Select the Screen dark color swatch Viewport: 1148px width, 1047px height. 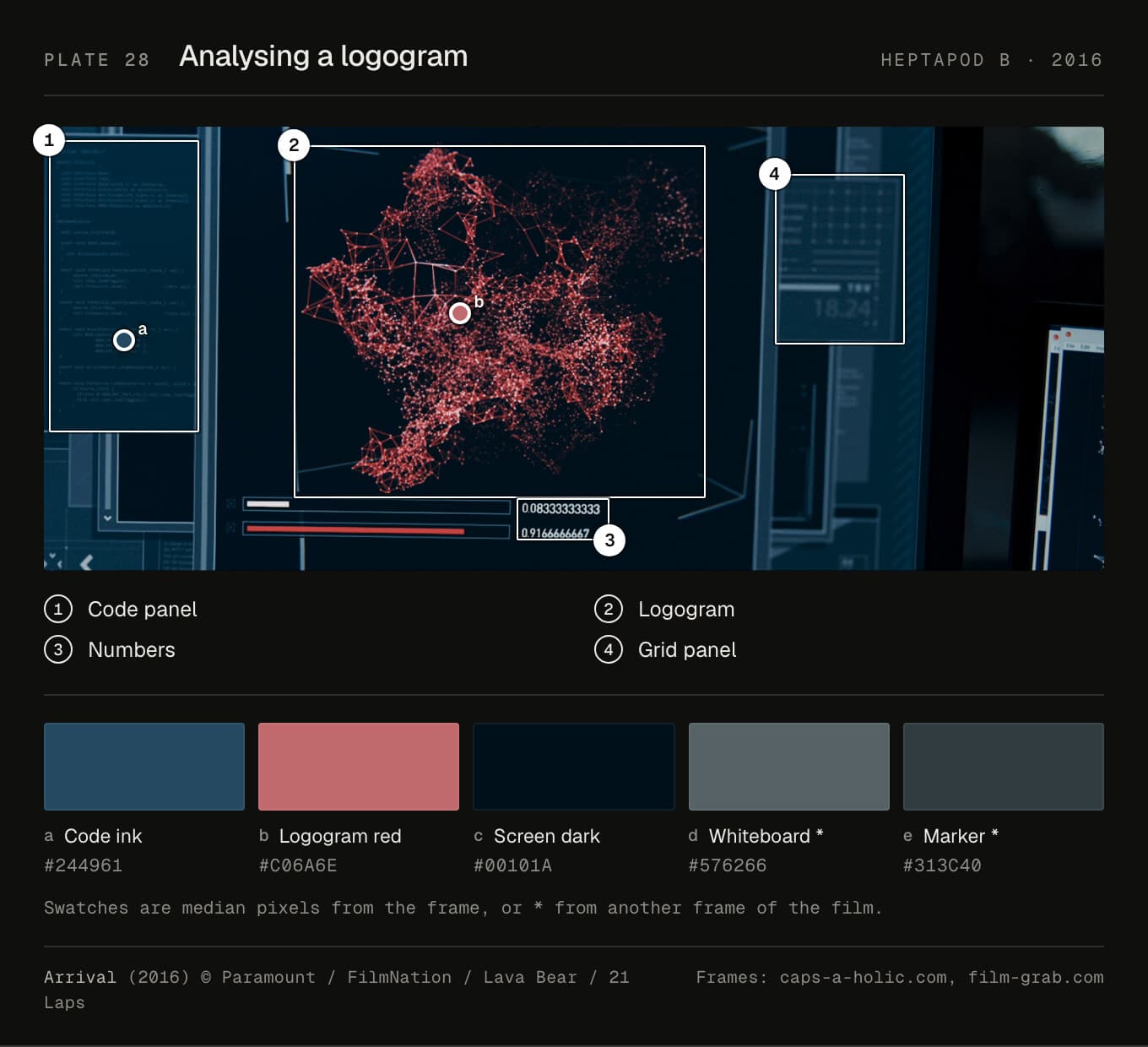574,767
